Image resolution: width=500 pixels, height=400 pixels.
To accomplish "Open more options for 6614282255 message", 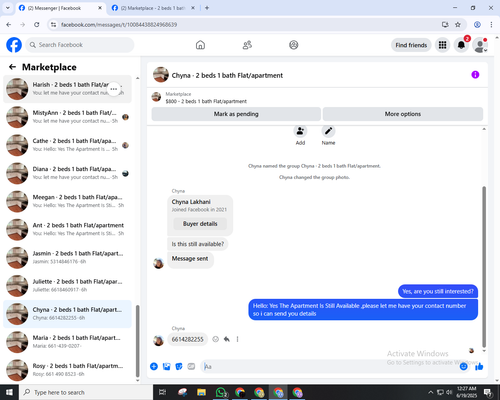I will coord(237,339).
